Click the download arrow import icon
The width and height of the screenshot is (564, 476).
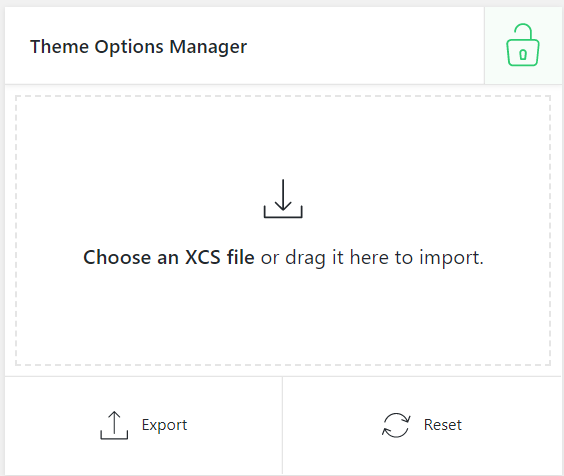click(283, 199)
